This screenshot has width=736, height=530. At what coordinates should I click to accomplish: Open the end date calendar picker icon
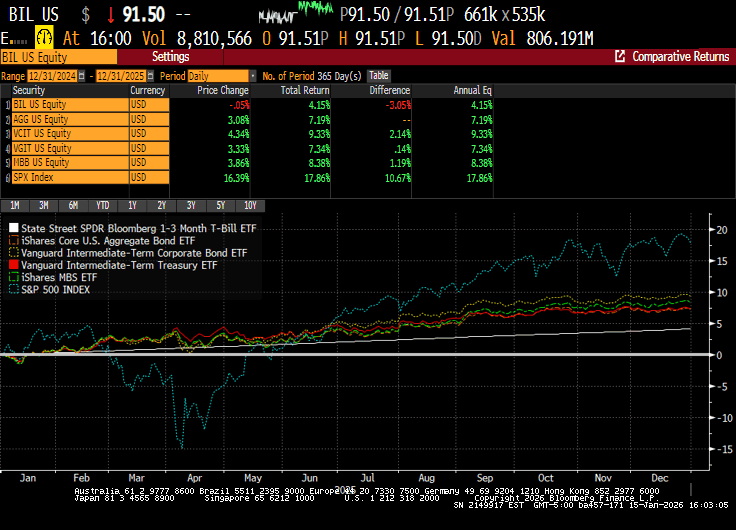tap(150, 76)
